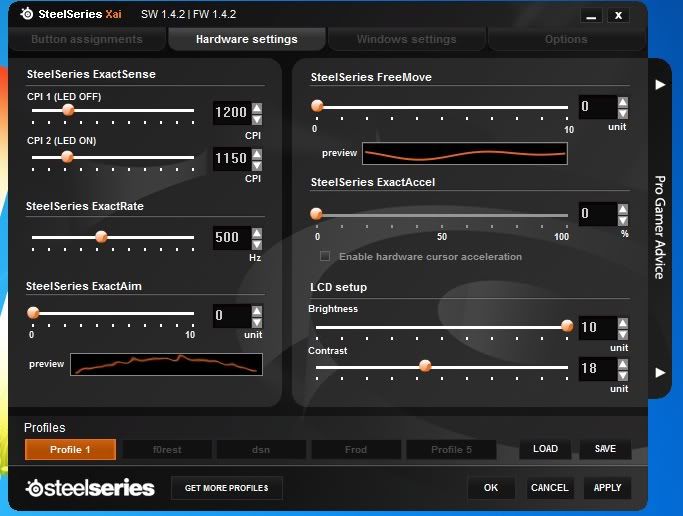Click Brightness value field showing 10
Viewport: 683px width, 516px height.
598,328
